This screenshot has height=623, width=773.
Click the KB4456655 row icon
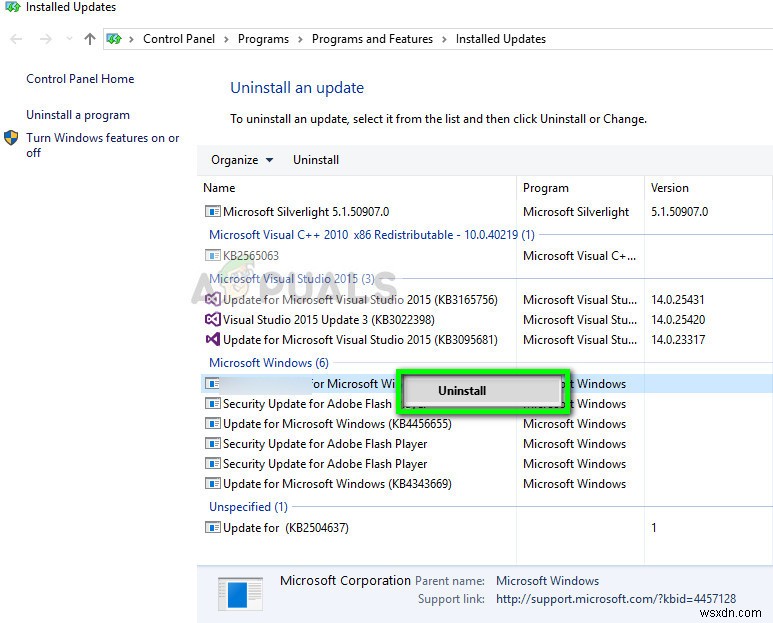tap(212, 424)
